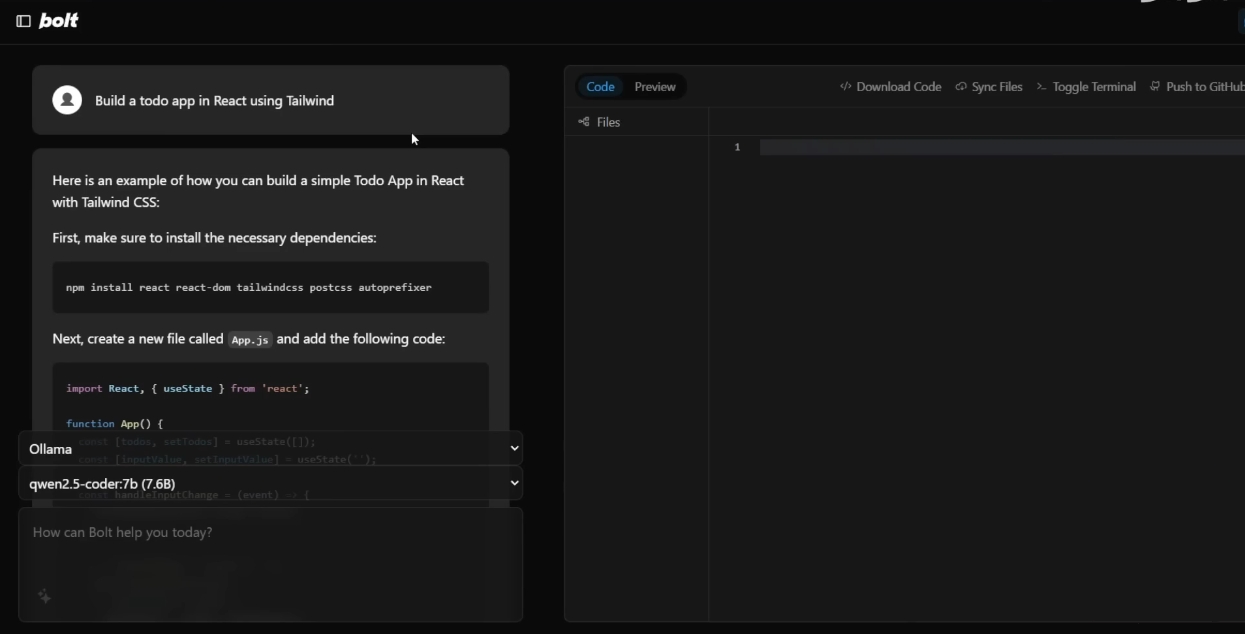Push to GitHub from the toolbar
Viewport: 1245px width, 634px height.
tap(1197, 87)
